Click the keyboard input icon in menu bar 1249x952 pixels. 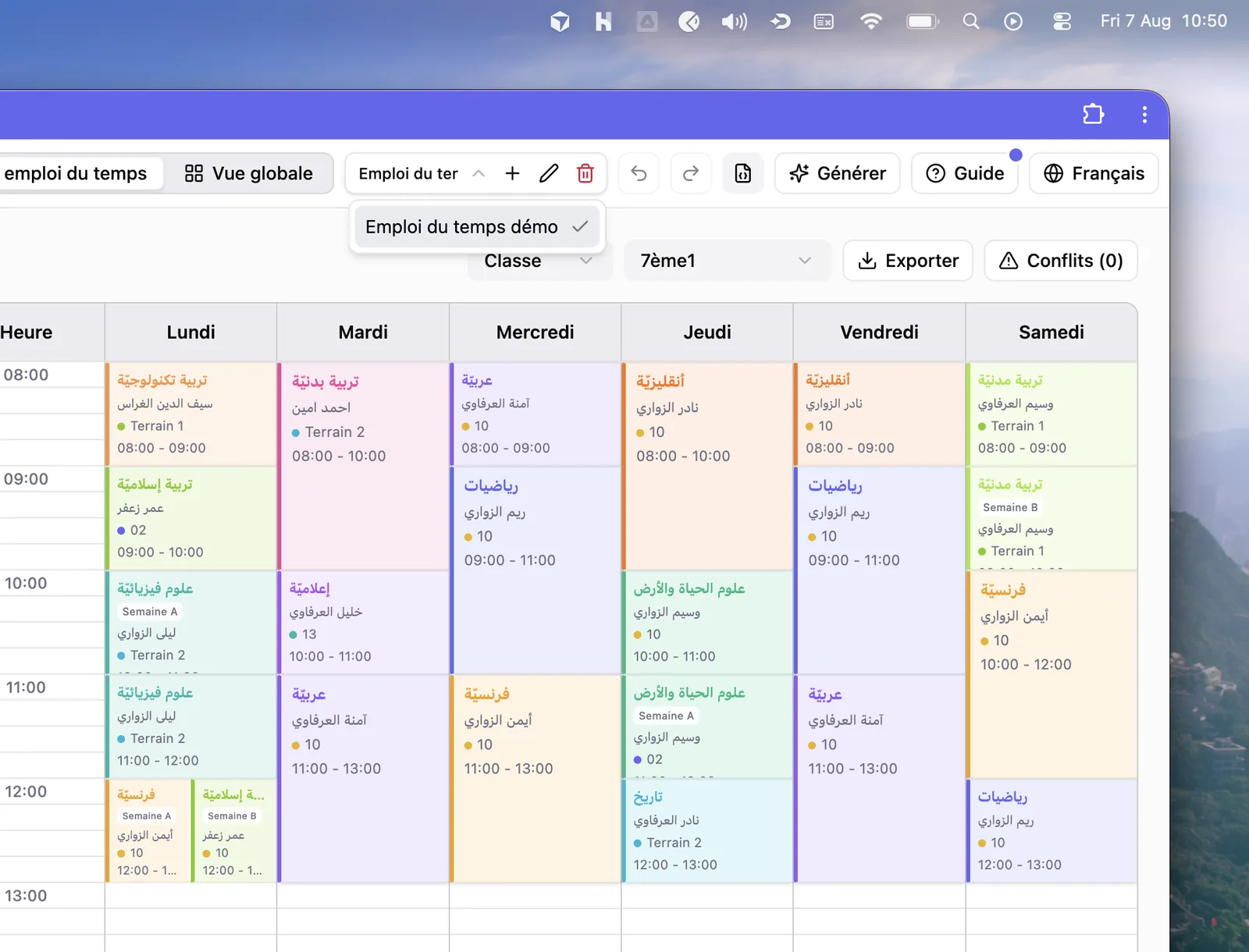[x=824, y=21]
